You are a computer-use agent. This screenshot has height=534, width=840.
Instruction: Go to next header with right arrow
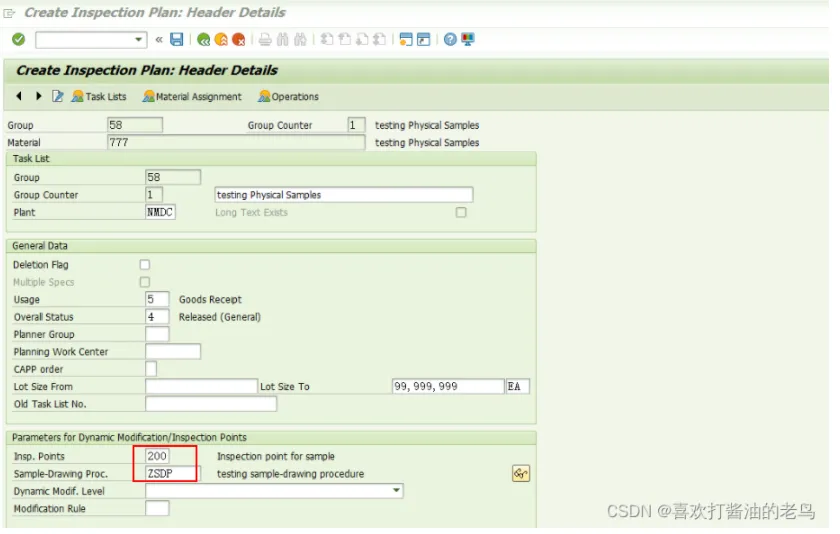39,96
